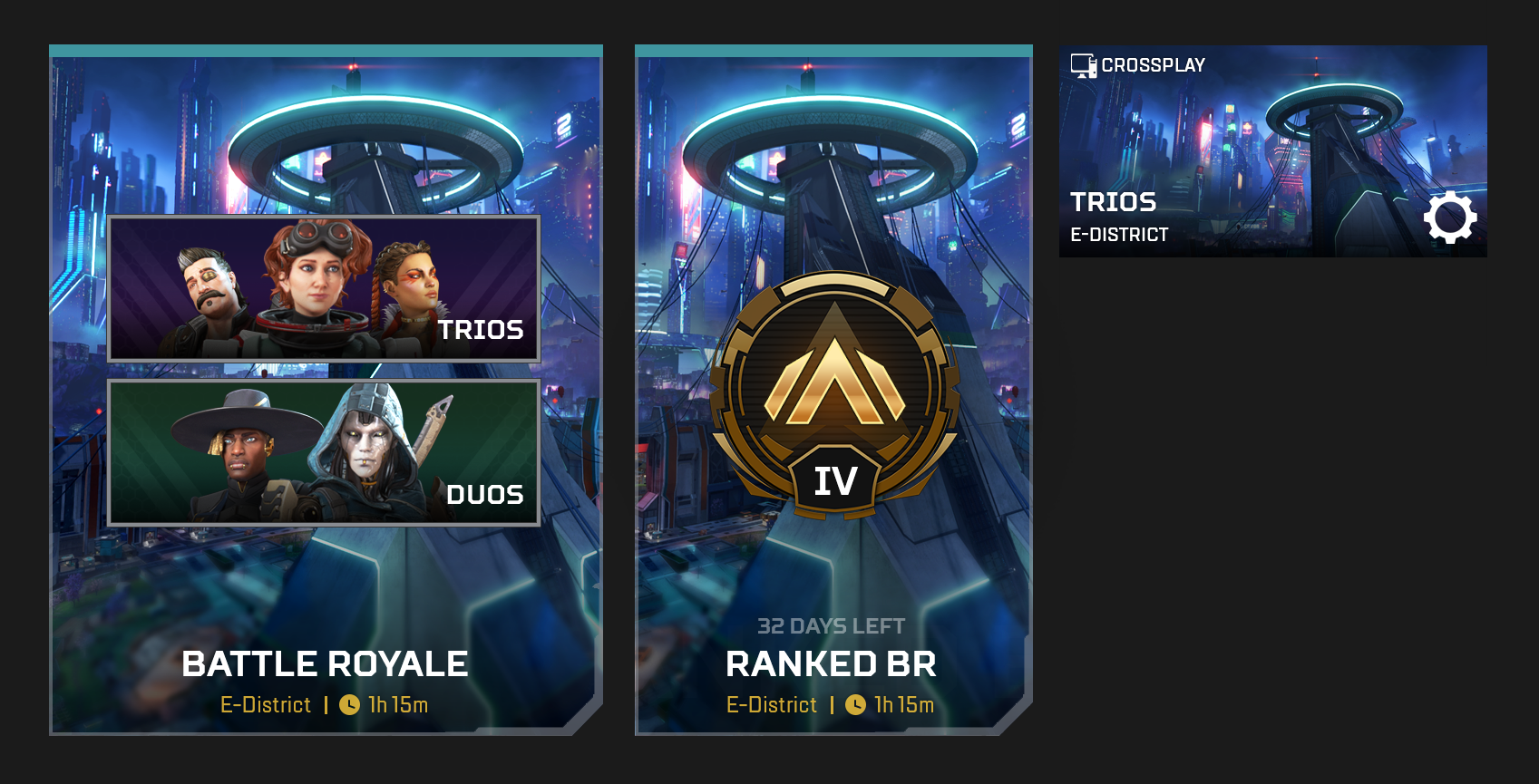Click the Crossplay monitor icon

1084,66
